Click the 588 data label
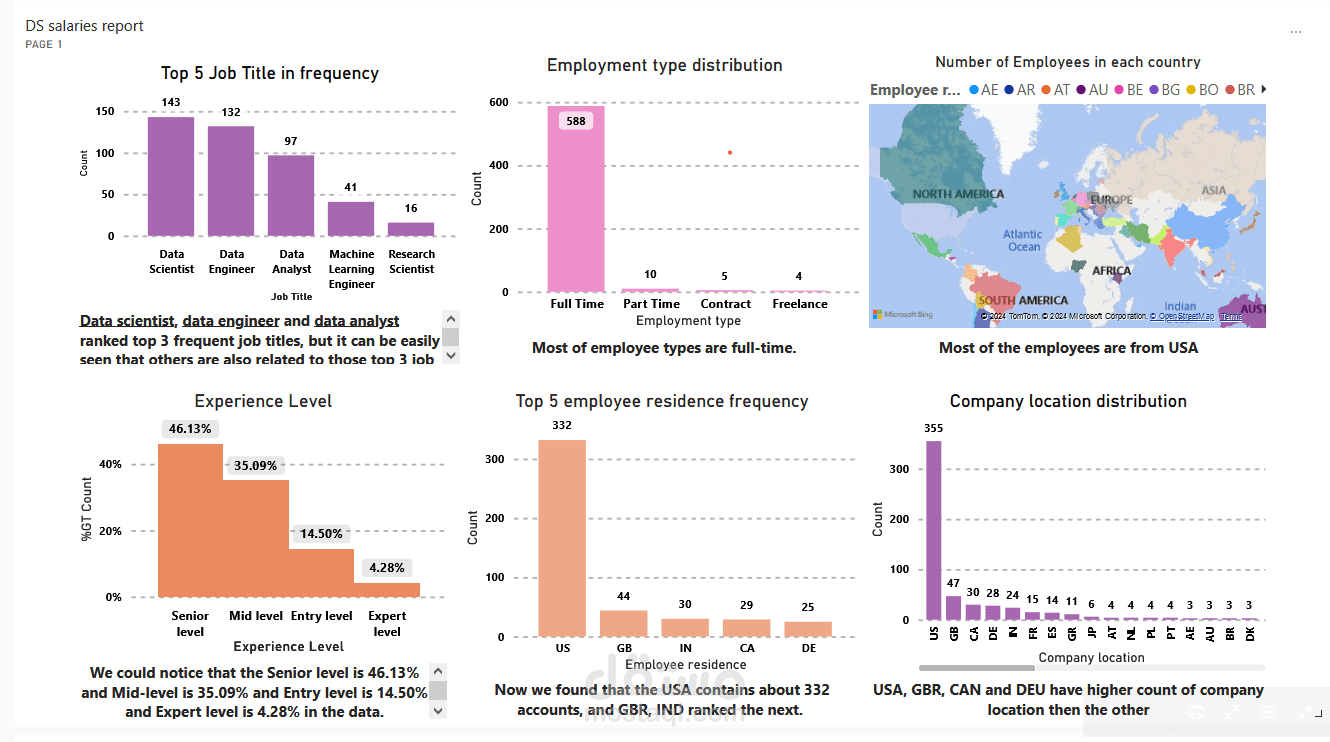Viewport: 1330px width, 742px height. [576, 121]
